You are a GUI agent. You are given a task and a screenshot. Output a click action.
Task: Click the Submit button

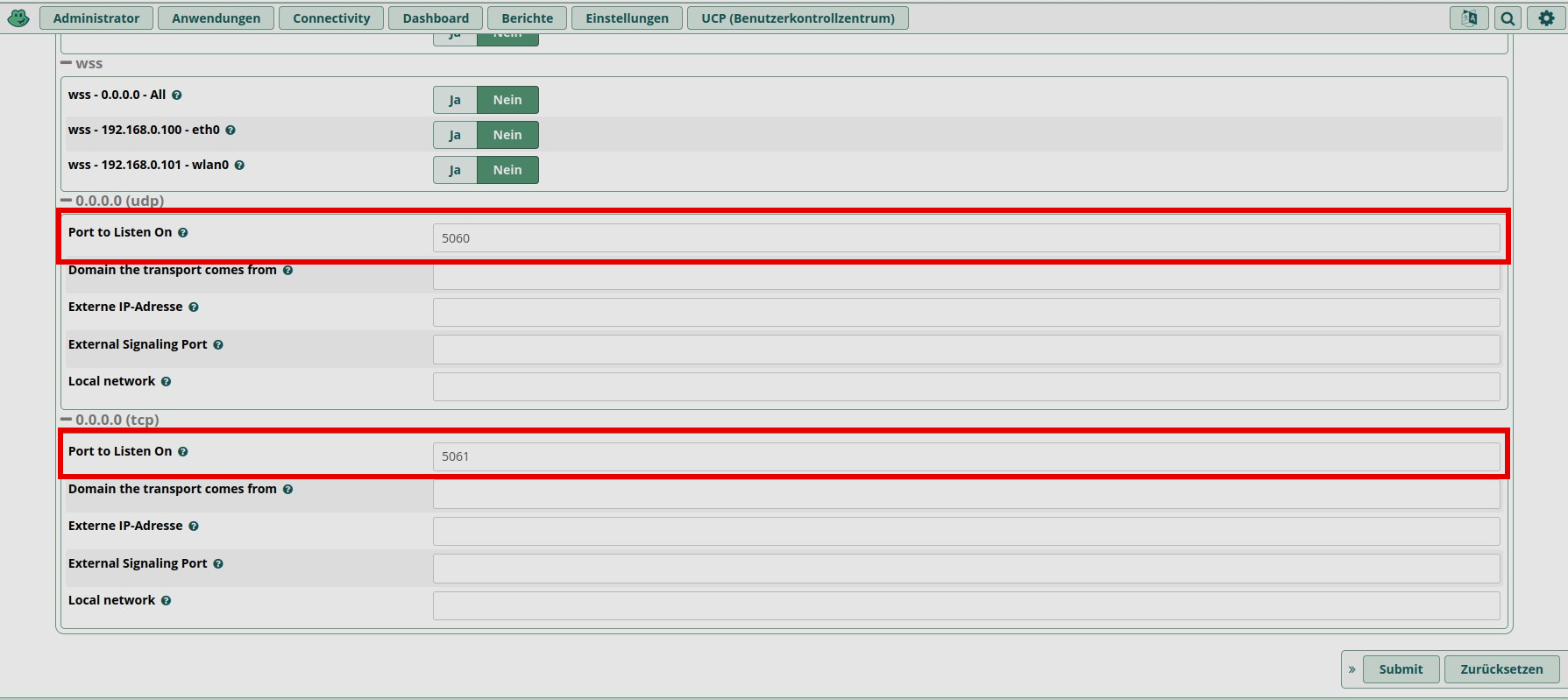tap(1401, 669)
